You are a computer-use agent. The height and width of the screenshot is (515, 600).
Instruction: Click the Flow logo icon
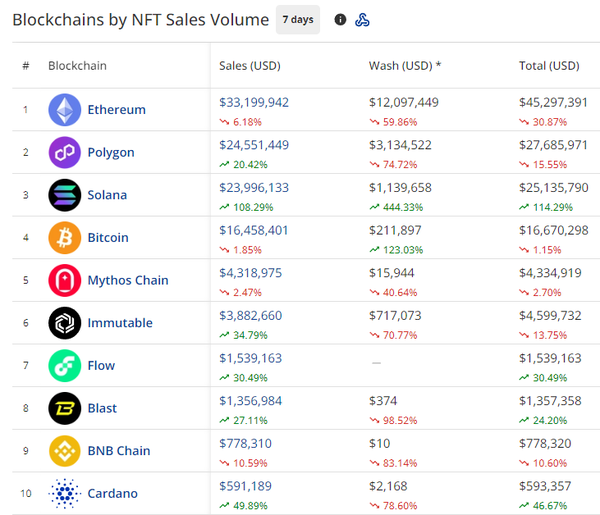(65, 366)
